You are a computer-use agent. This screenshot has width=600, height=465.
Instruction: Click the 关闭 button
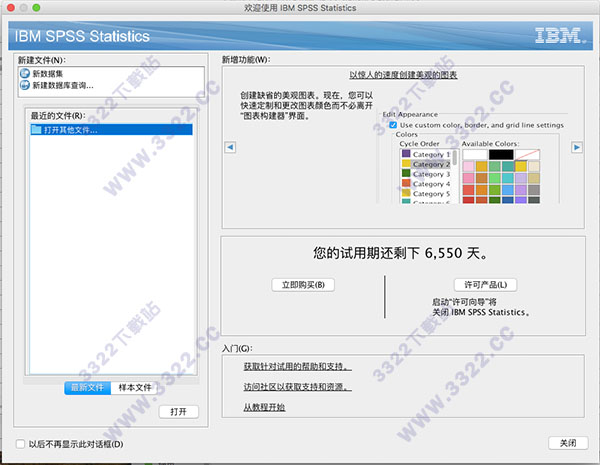coord(568,443)
